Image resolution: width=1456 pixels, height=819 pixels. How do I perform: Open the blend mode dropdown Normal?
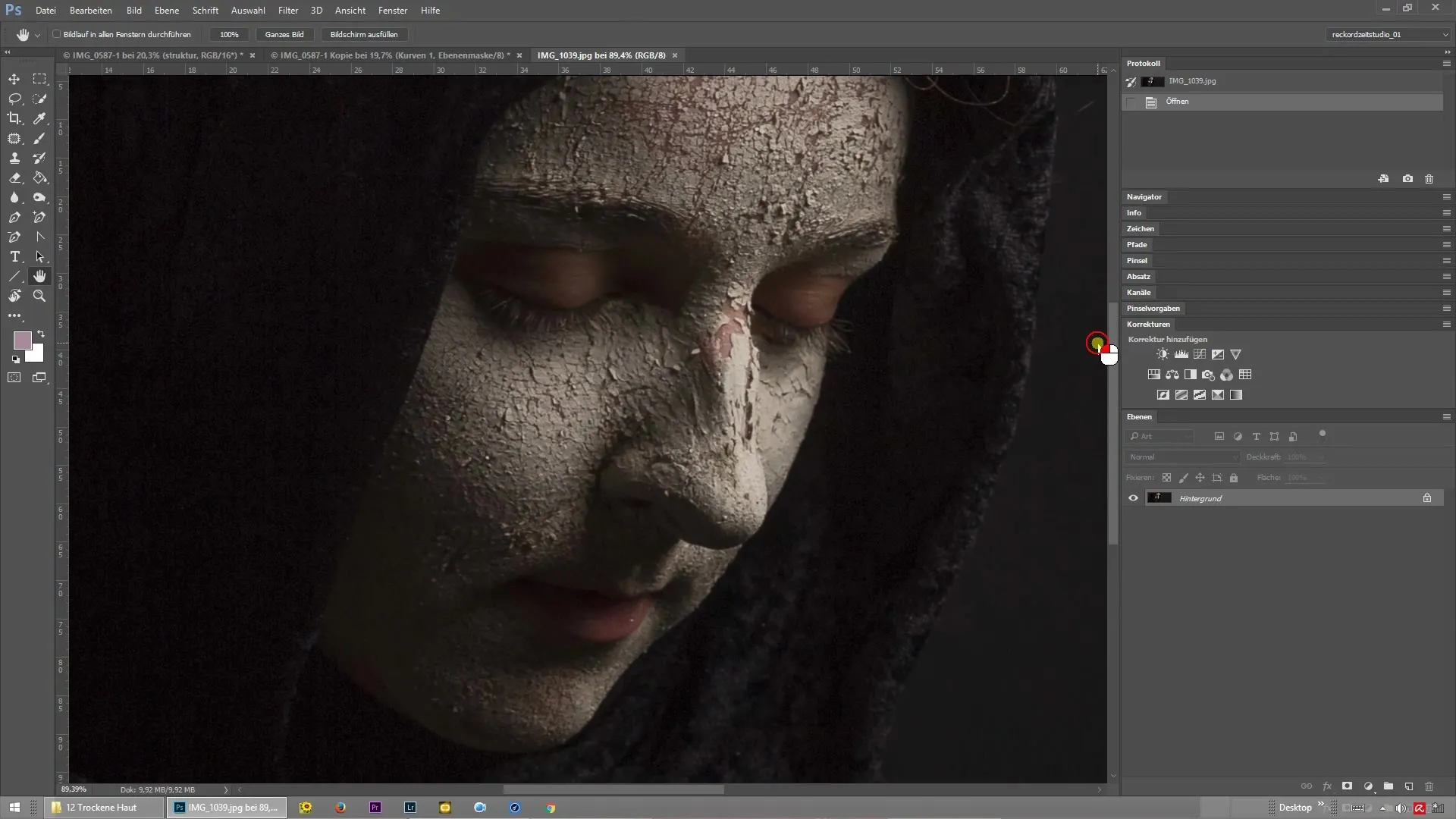click(x=1182, y=457)
